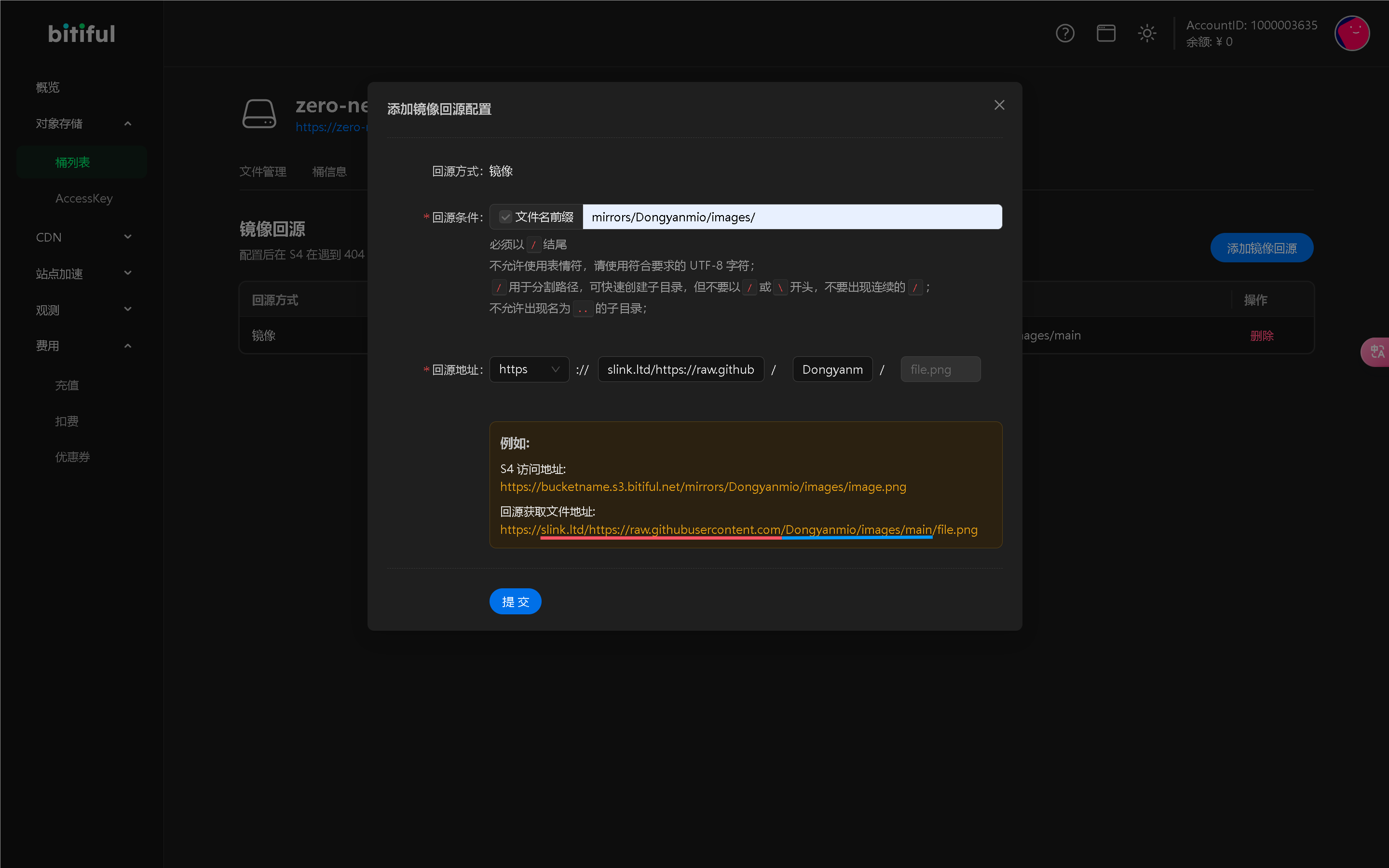Click the 镜像 table cell
1389x868 pixels.
[x=264, y=336]
